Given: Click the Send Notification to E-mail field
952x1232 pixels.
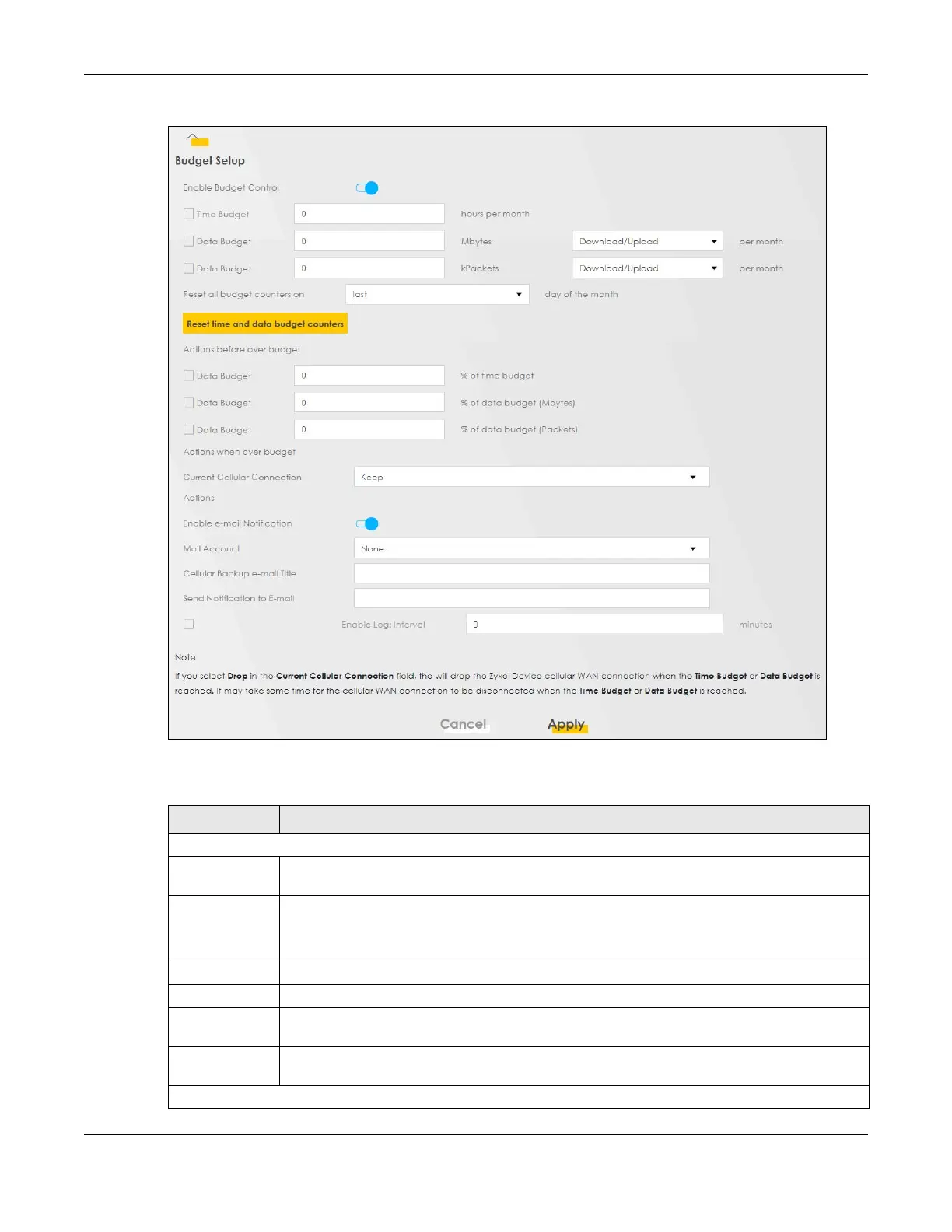Looking at the screenshot, I should click(x=532, y=598).
